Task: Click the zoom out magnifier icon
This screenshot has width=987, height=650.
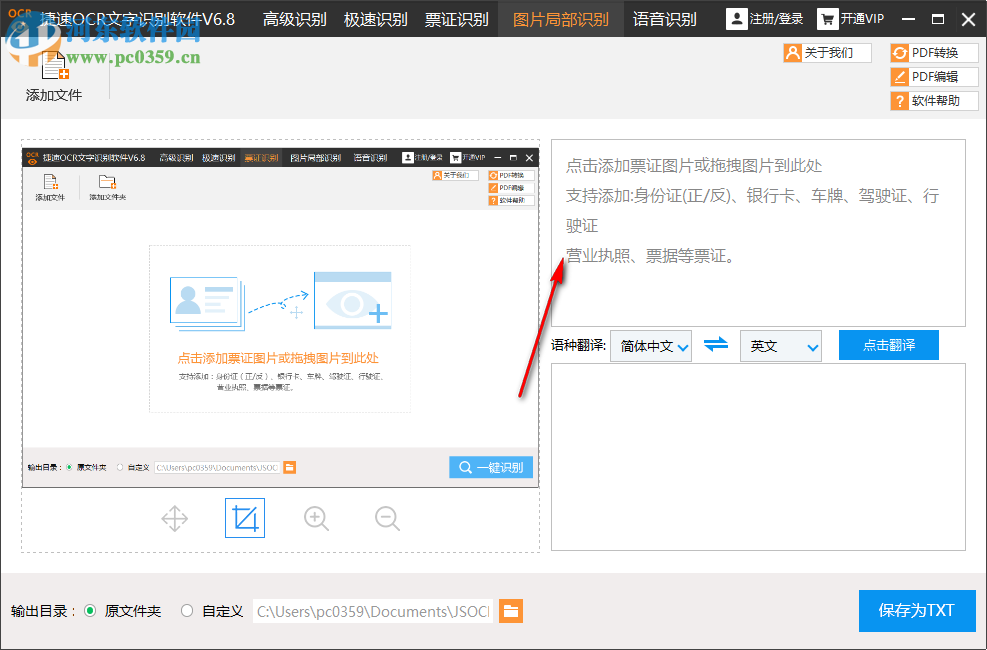Action: [x=387, y=518]
